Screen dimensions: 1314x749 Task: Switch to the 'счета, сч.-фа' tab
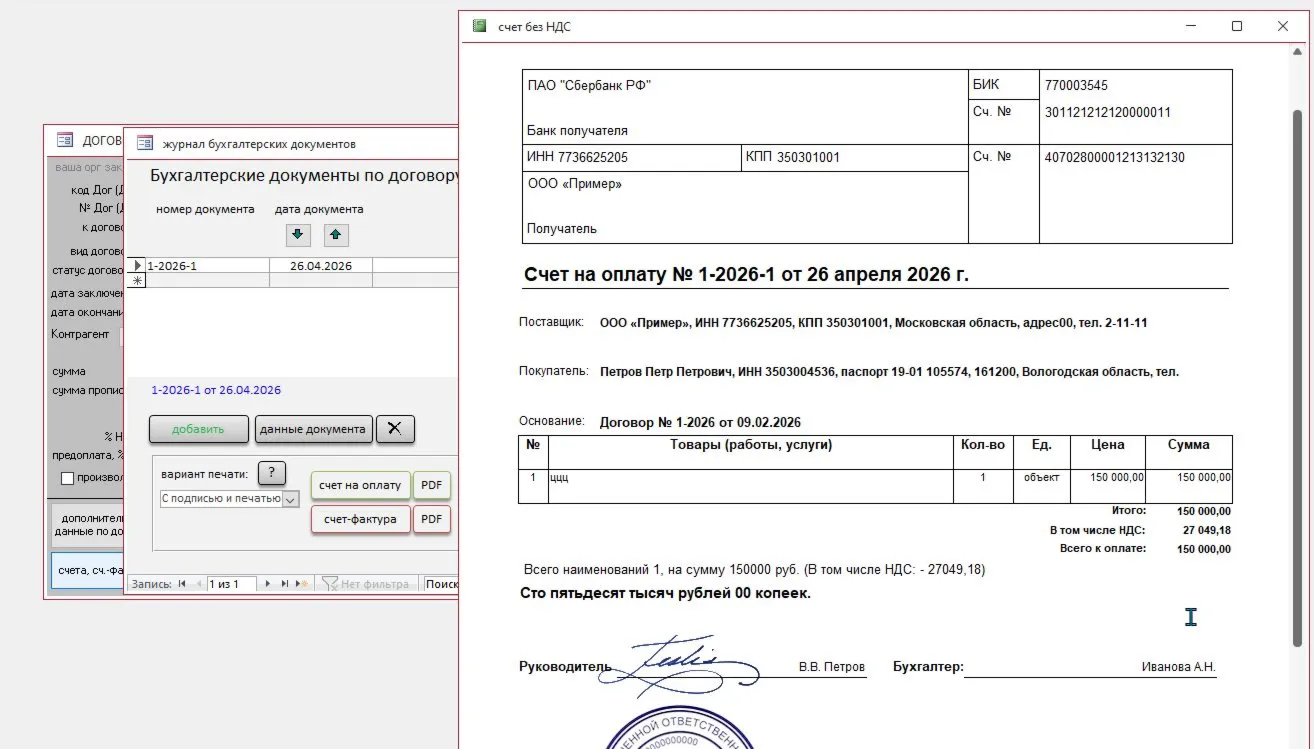click(85, 572)
